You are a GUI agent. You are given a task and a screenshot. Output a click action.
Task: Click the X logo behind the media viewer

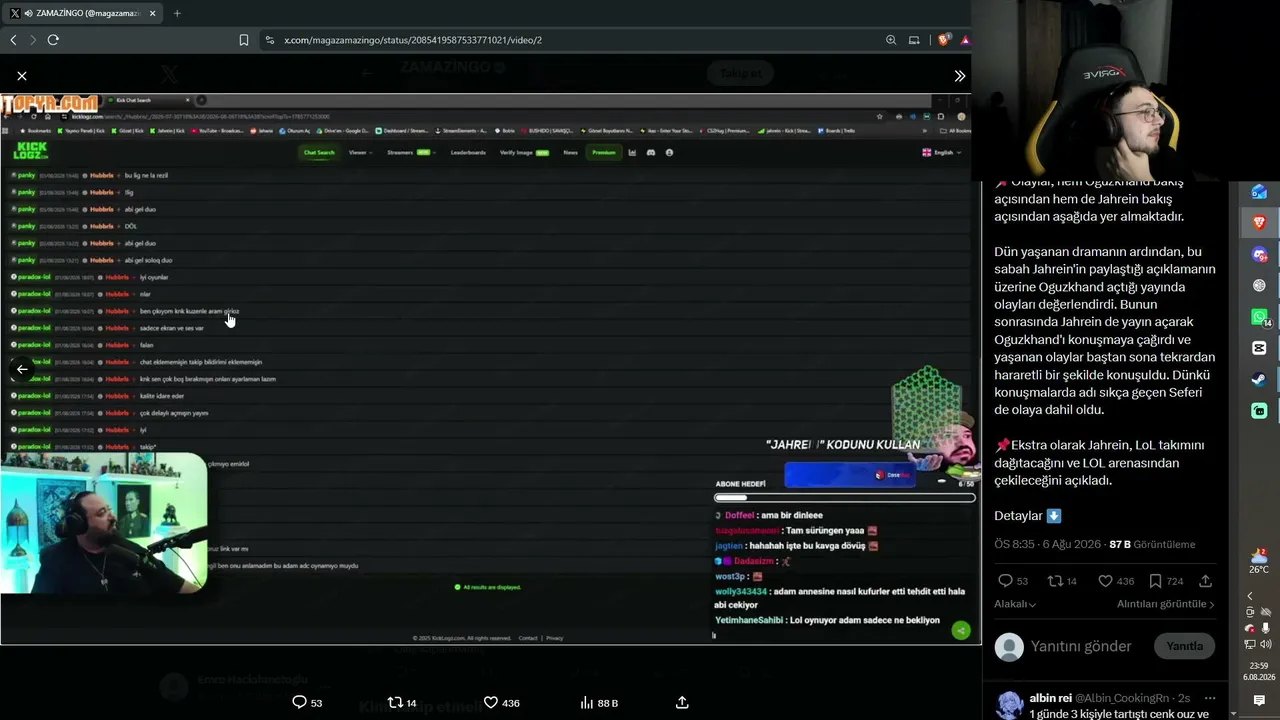[x=170, y=75]
